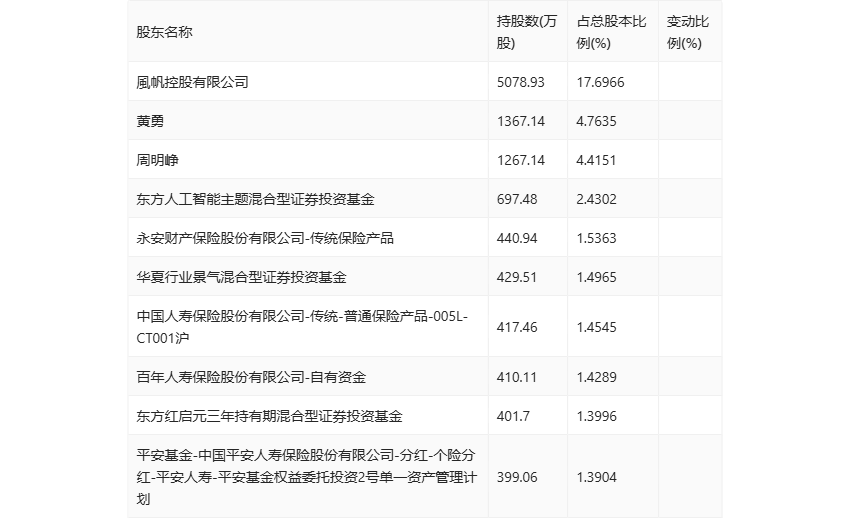
Task: Select 永安财产保险股份有限公司-传统保险产品 name
Action: pos(265,238)
